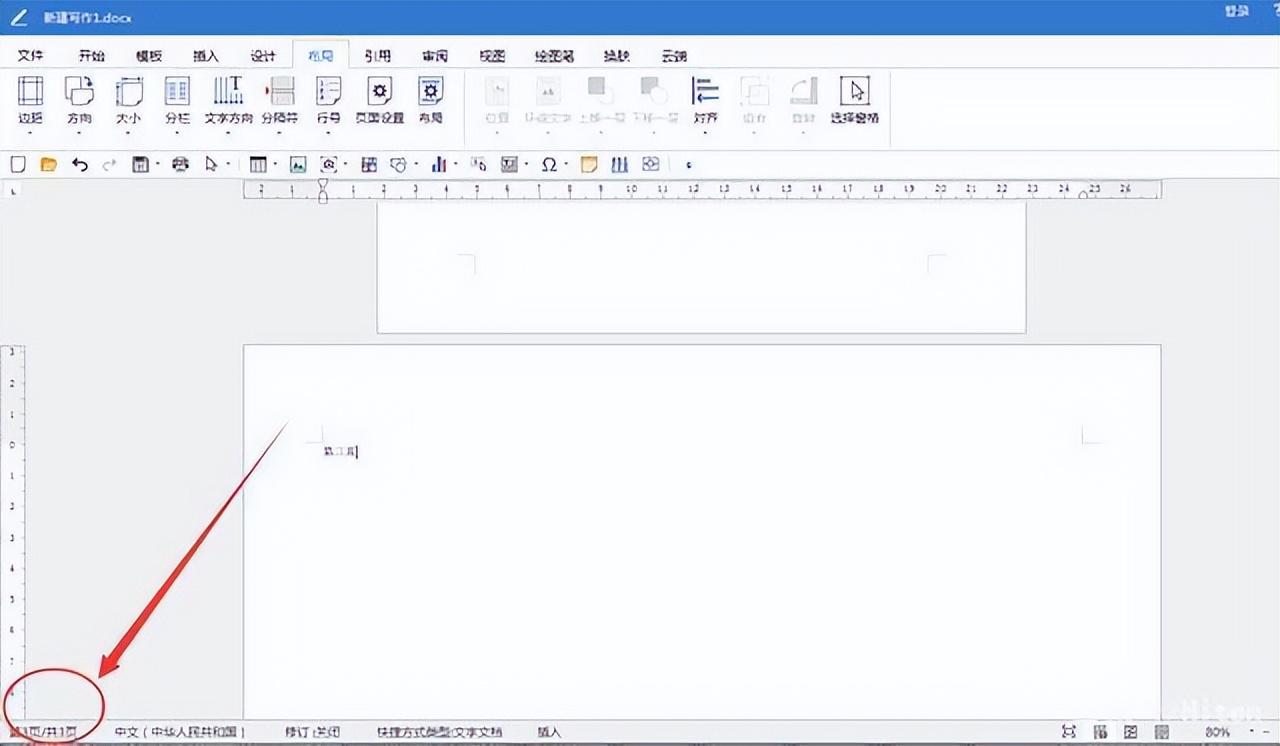Place cursor in 第二页 text on page

coord(340,451)
